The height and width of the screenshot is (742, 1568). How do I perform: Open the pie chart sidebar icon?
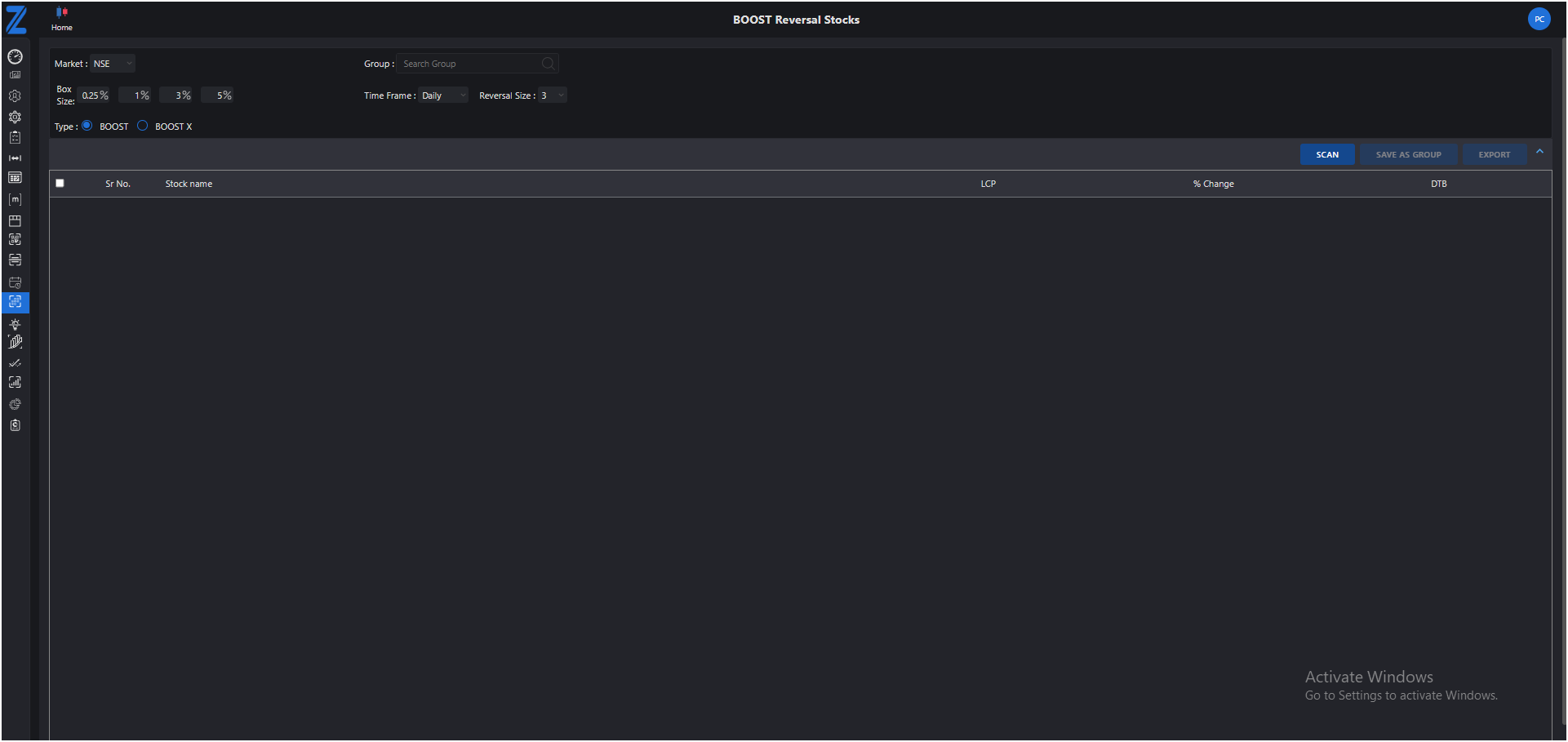[15, 404]
